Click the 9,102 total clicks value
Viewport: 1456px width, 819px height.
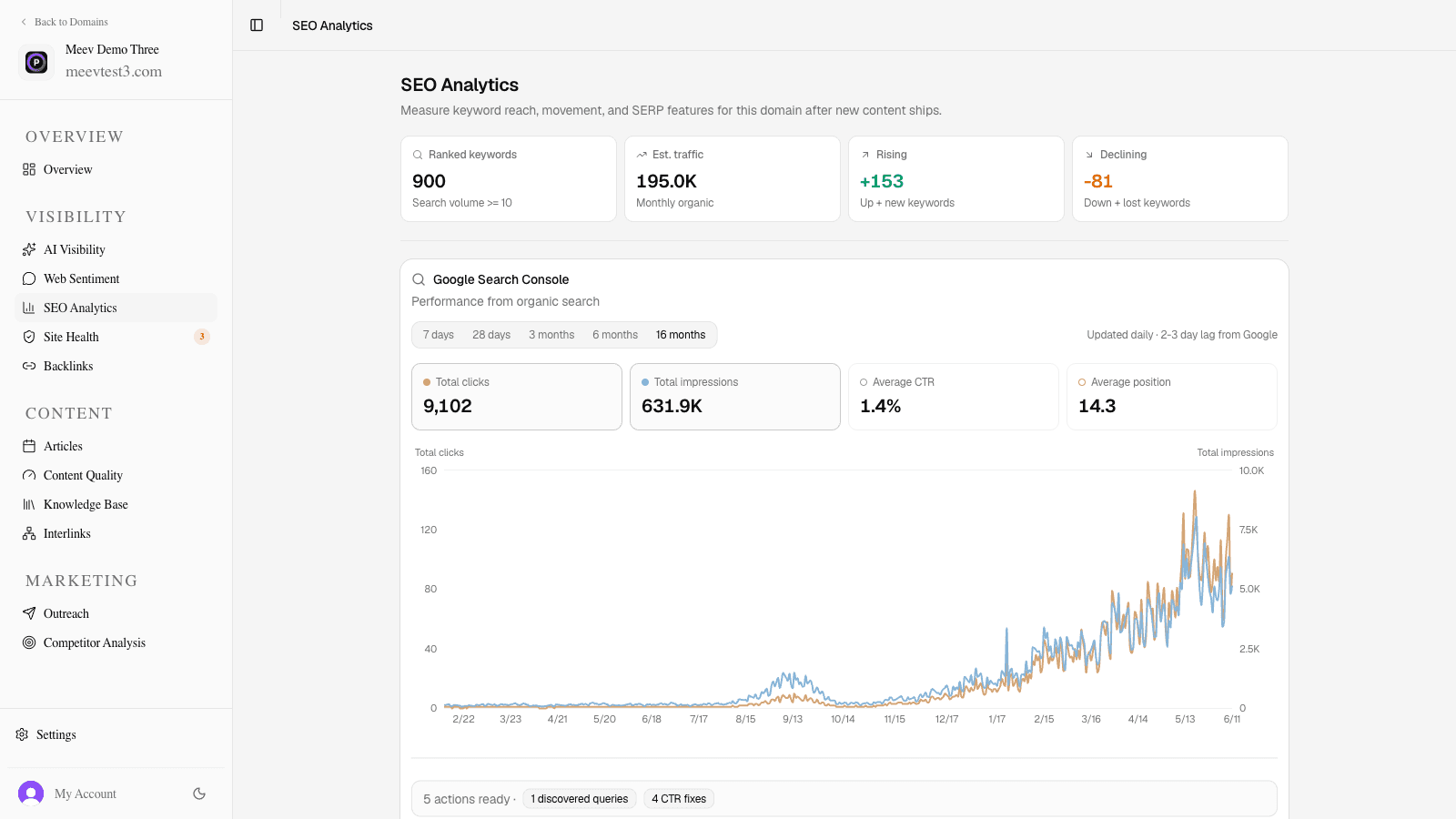coord(448,406)
